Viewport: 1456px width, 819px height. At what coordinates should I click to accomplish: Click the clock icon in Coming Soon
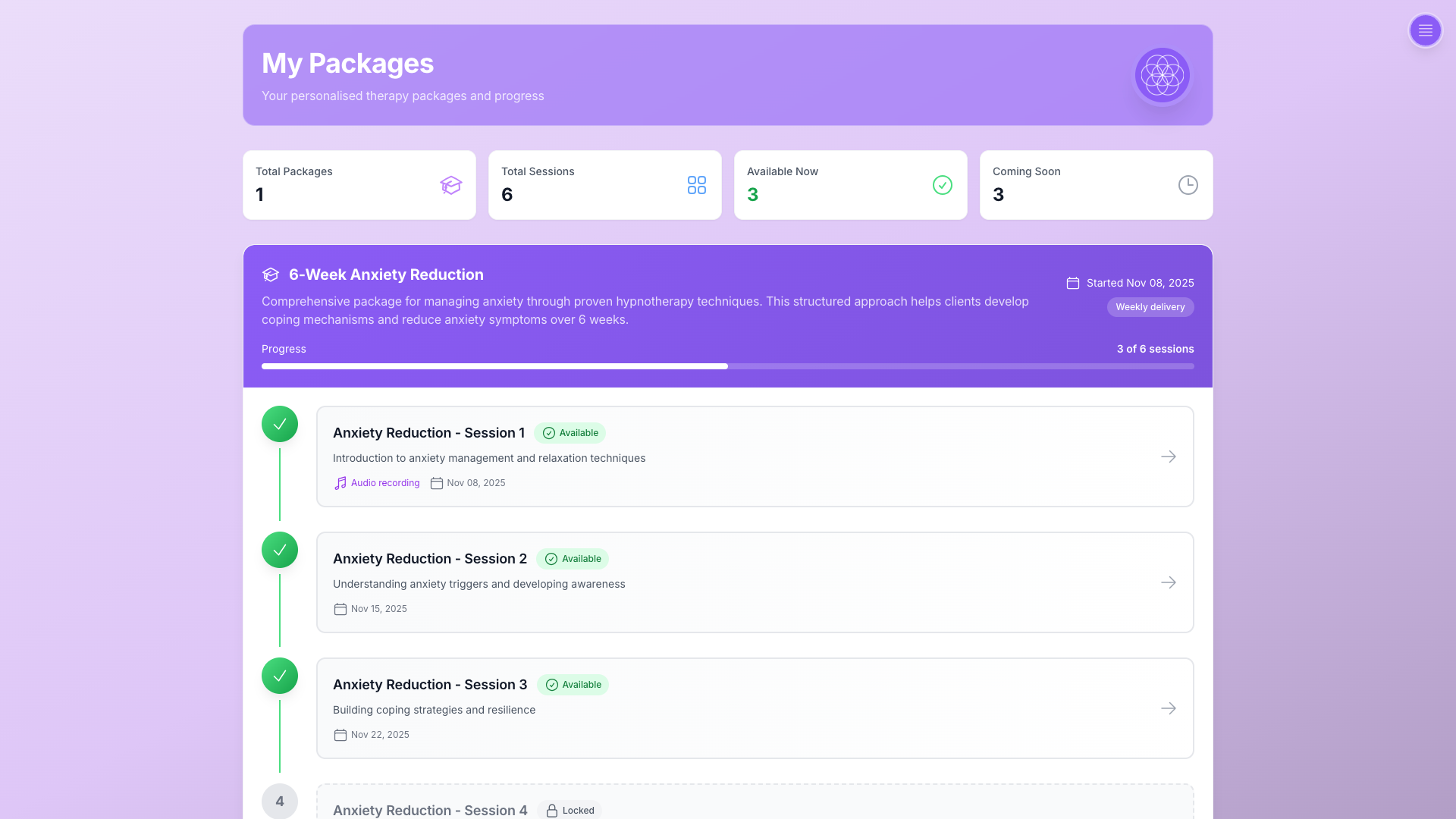coord(1188,185)
